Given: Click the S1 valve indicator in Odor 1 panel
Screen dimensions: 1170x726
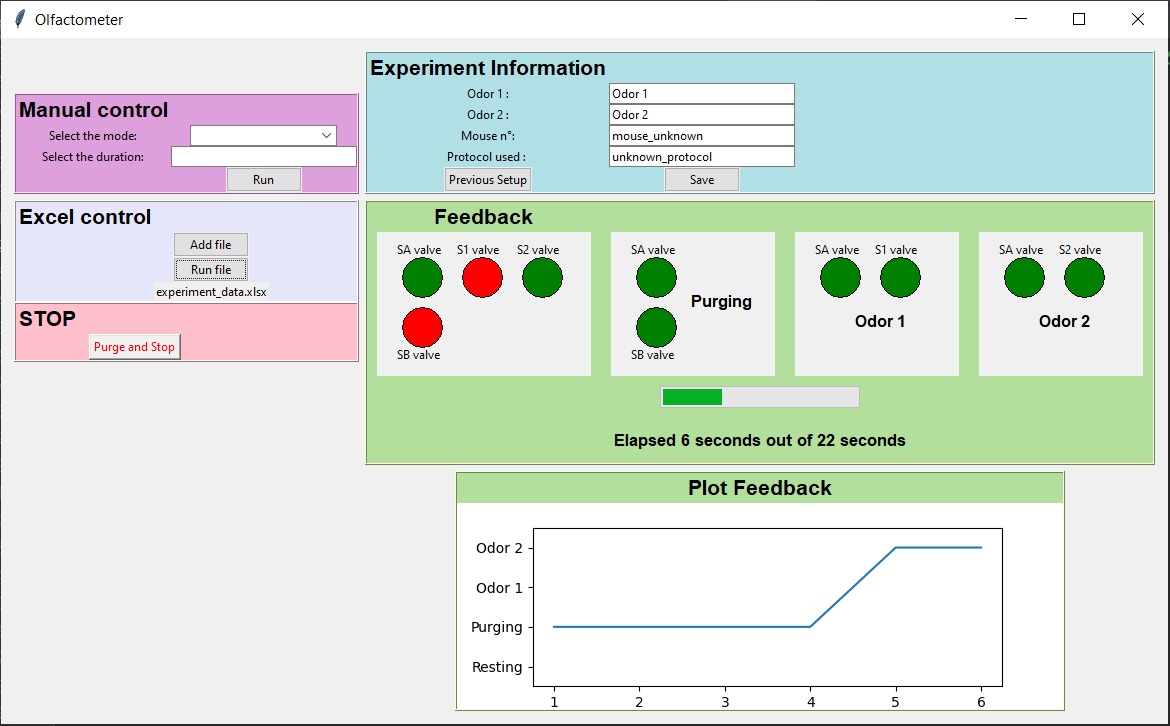Looking at the screenshot, I should pyautogui.click(x=900, y=278).
